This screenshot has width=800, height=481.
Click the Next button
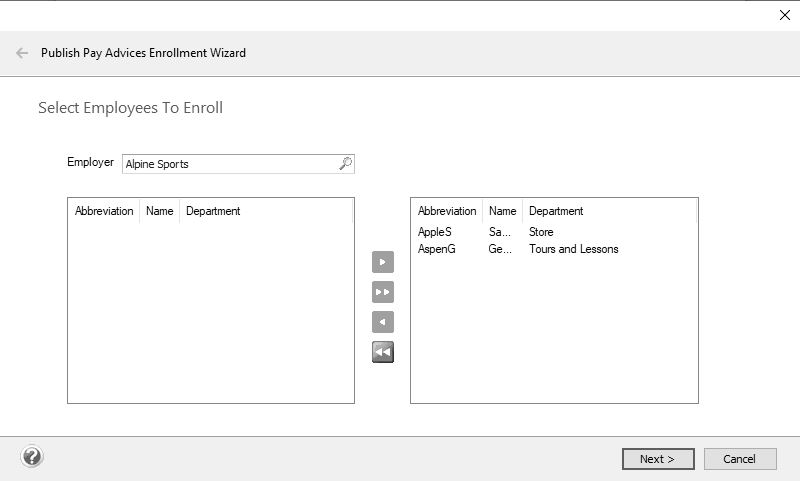click(658, 459)
